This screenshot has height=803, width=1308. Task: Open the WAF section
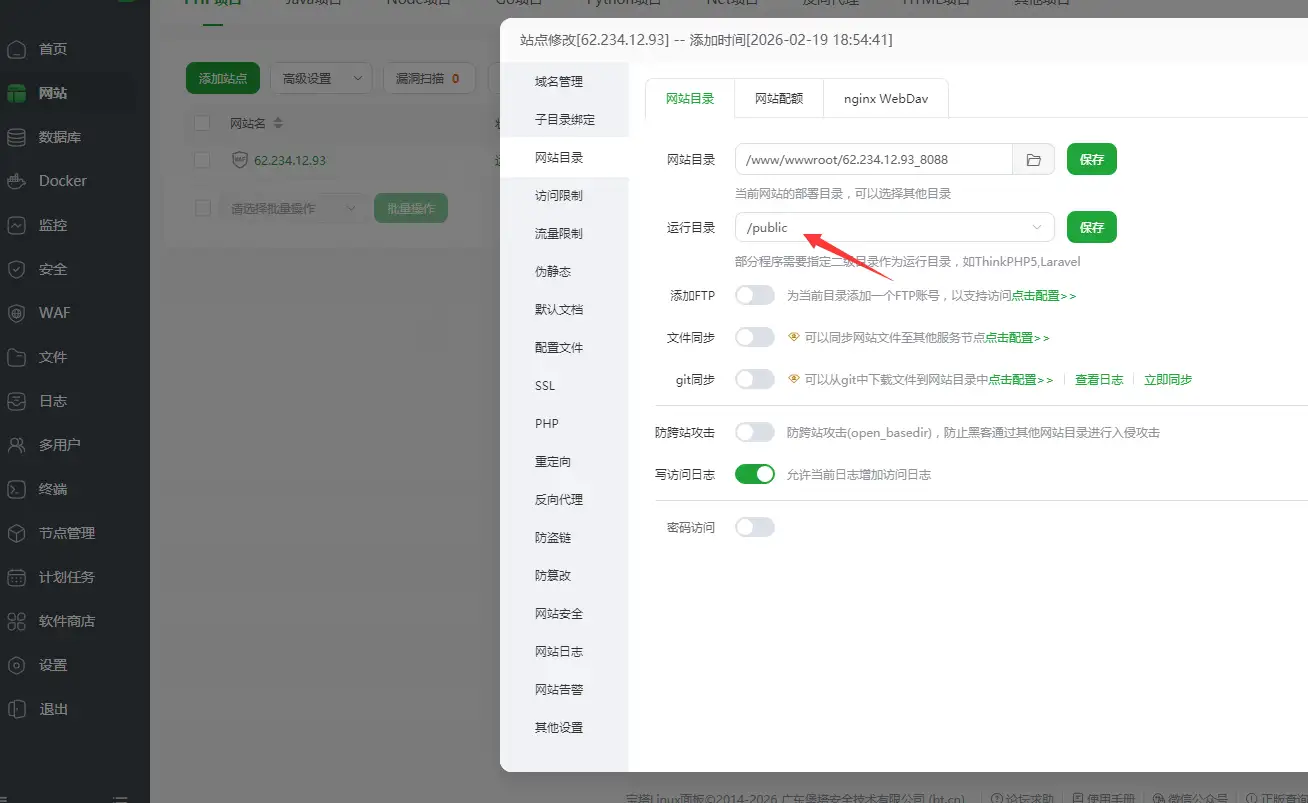point(57,312)
